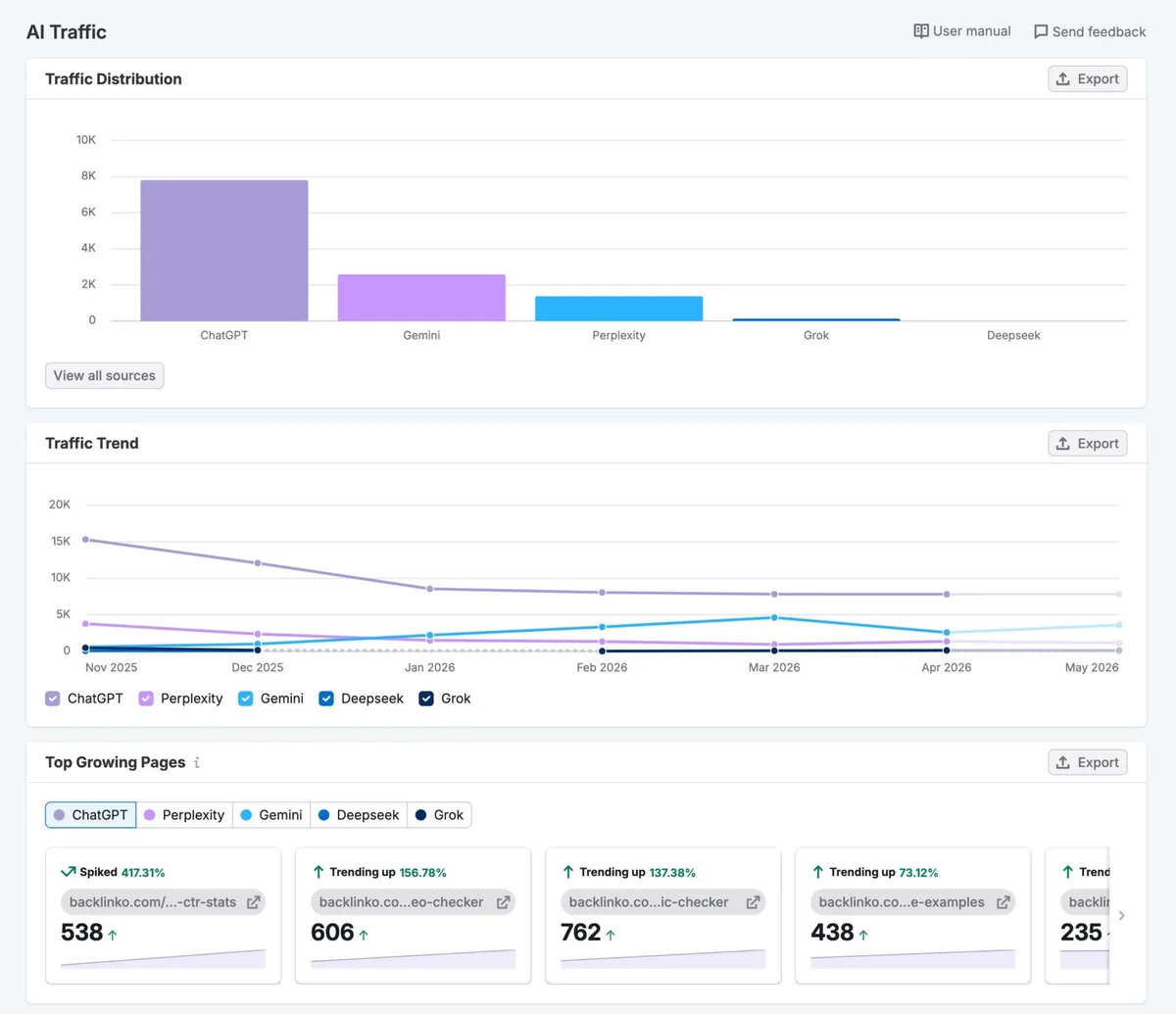
Task: Click Gemini data point at Mar 2026
Action: [774, 618]
